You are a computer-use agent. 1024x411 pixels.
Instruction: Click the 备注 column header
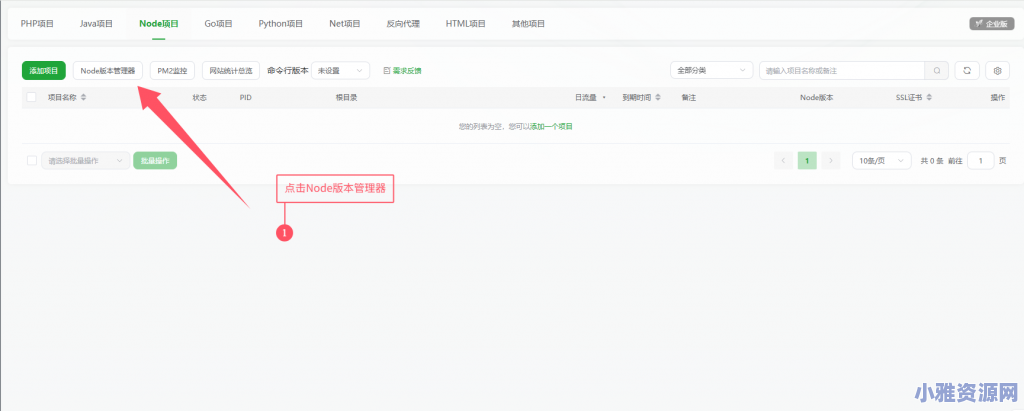coord(688,97)
